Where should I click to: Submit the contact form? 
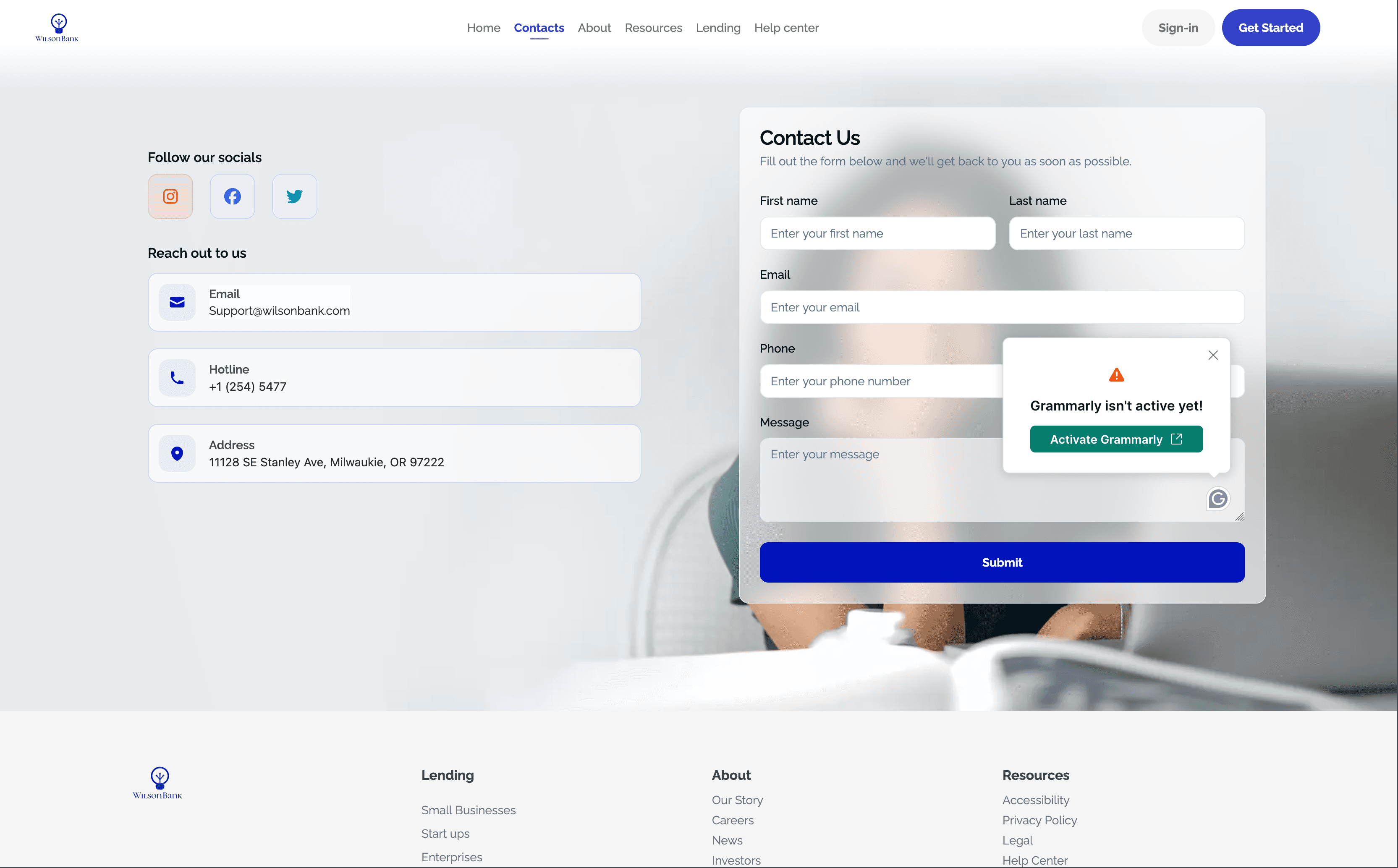click(1001, 562)
